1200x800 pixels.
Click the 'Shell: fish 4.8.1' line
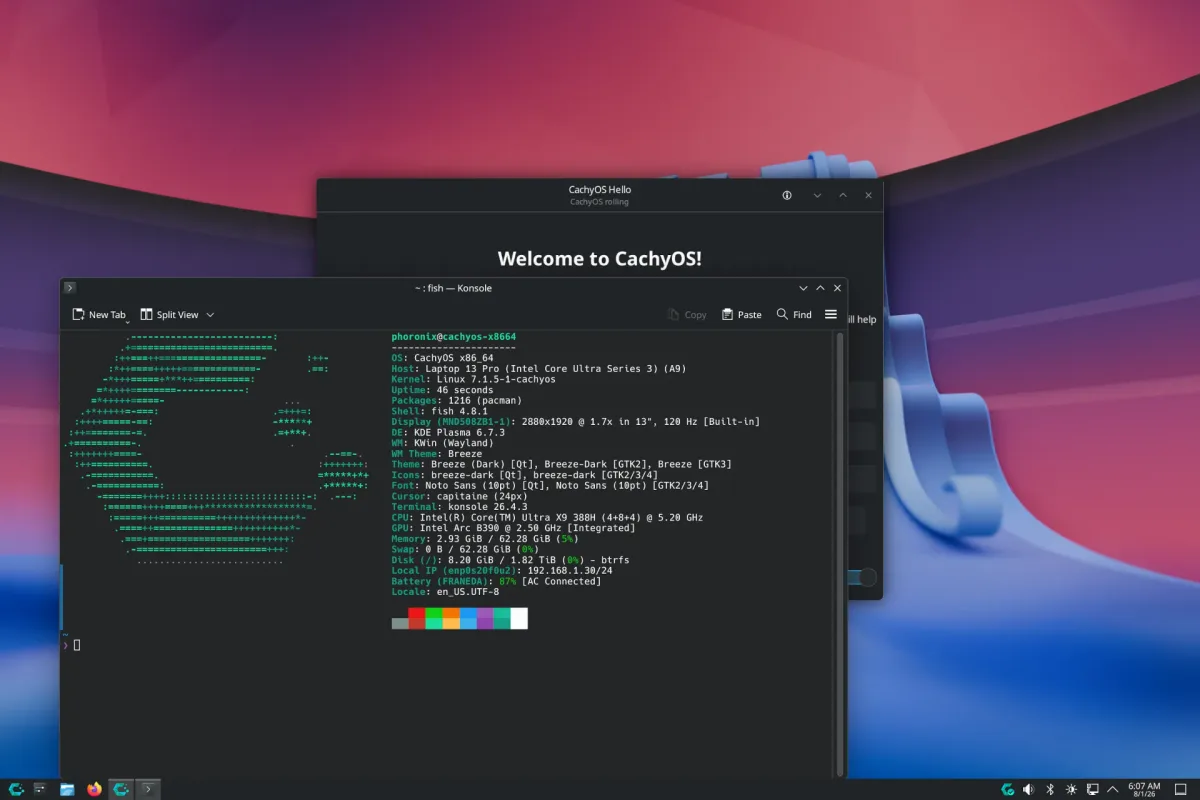439,411
